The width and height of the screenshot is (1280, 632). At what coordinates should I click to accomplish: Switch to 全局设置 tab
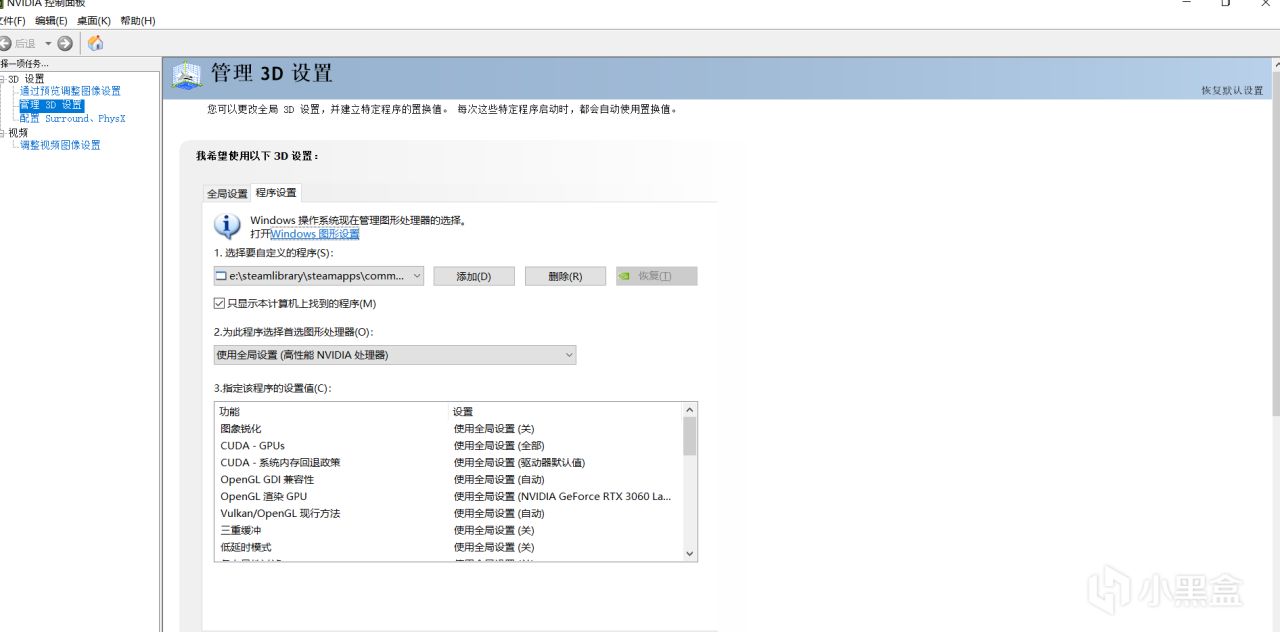pos(227,193)
